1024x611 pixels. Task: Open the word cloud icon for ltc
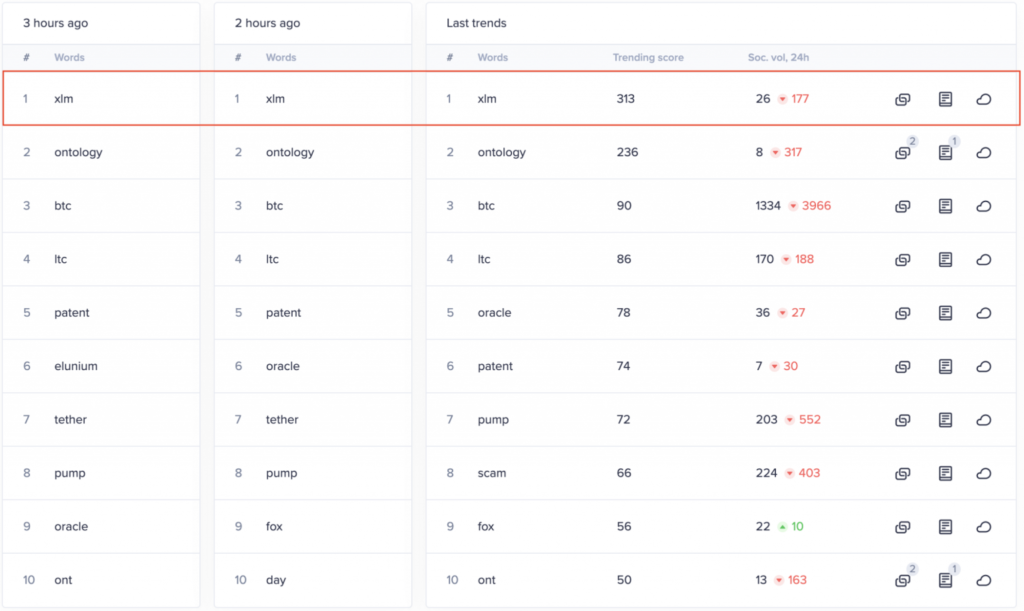[x=984, y=260]
